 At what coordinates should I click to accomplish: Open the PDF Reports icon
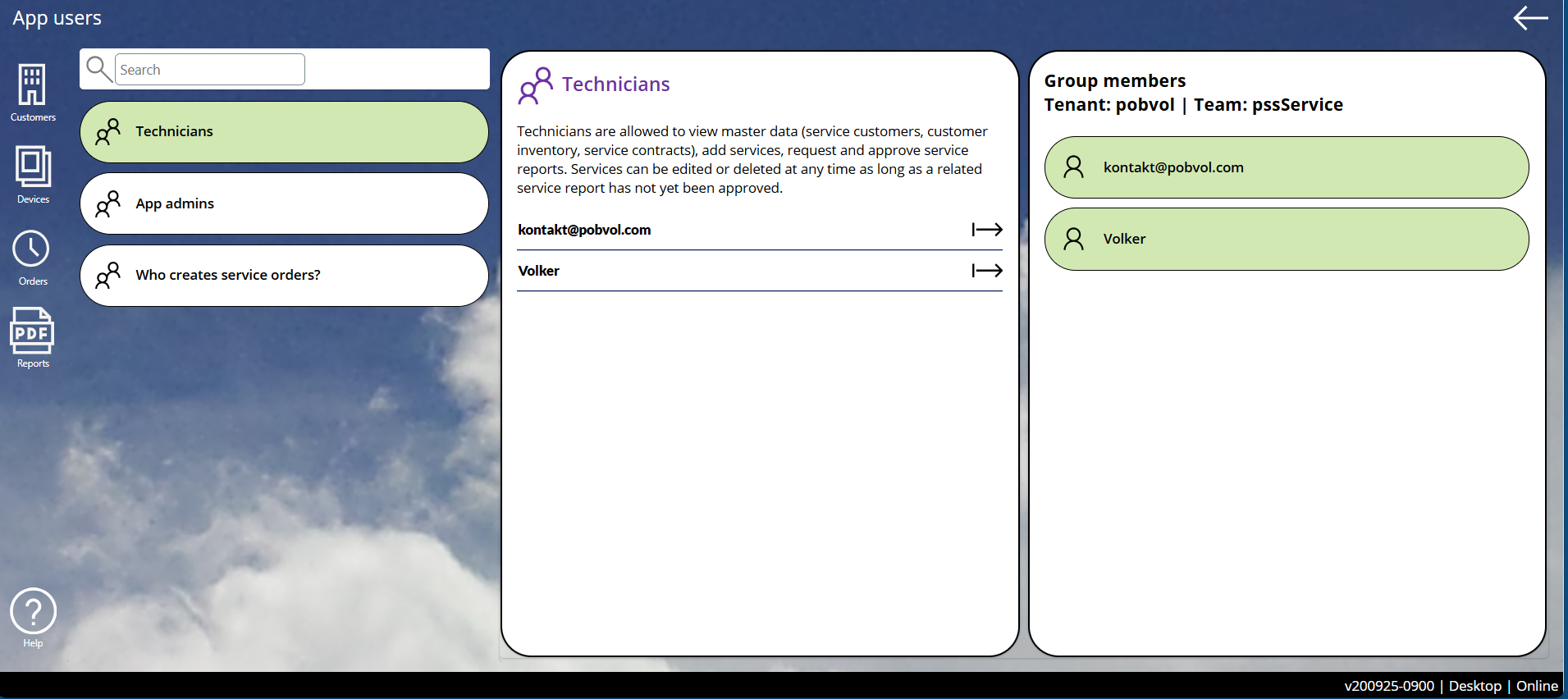click(32, 331)
